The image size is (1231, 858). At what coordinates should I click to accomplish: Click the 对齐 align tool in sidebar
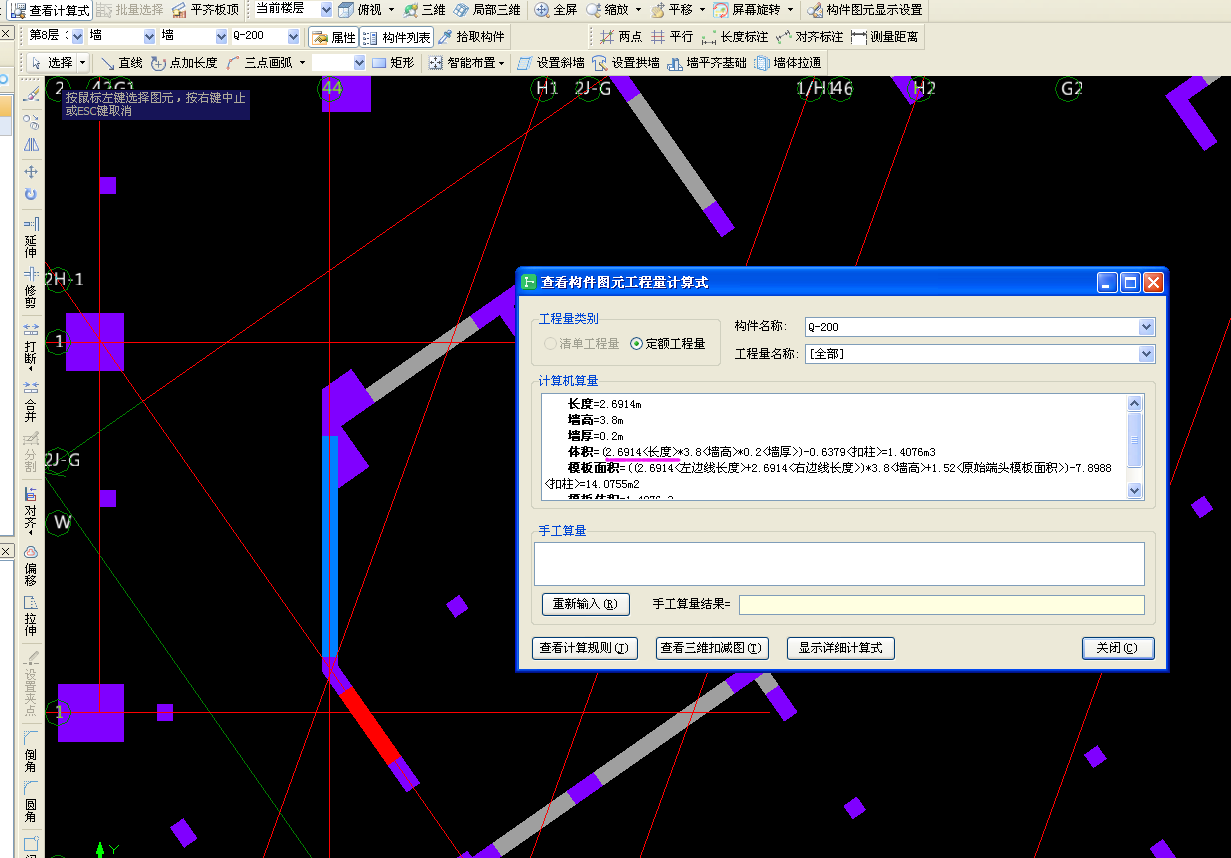point(31,510)
